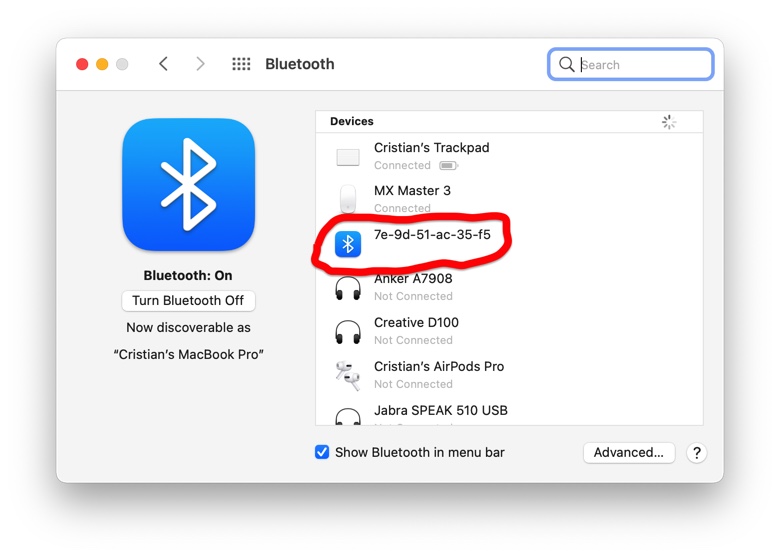Viewport: 780px width, 557px height.
Task: Close the window with the red button
Action: [x=82, y=64]
